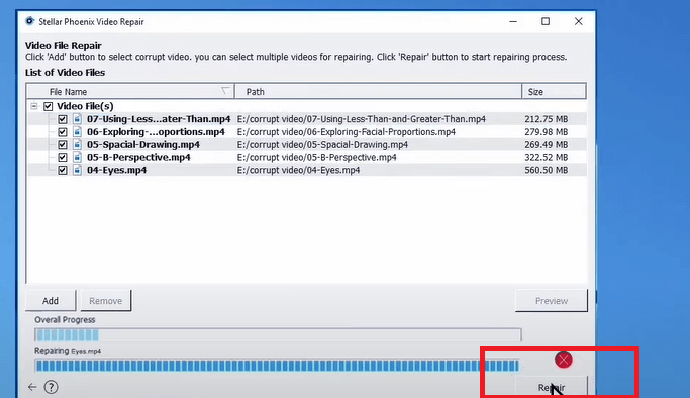The image size is (690, 398).
Task: Click the File Name column header
Action: [x=130, y=92]
